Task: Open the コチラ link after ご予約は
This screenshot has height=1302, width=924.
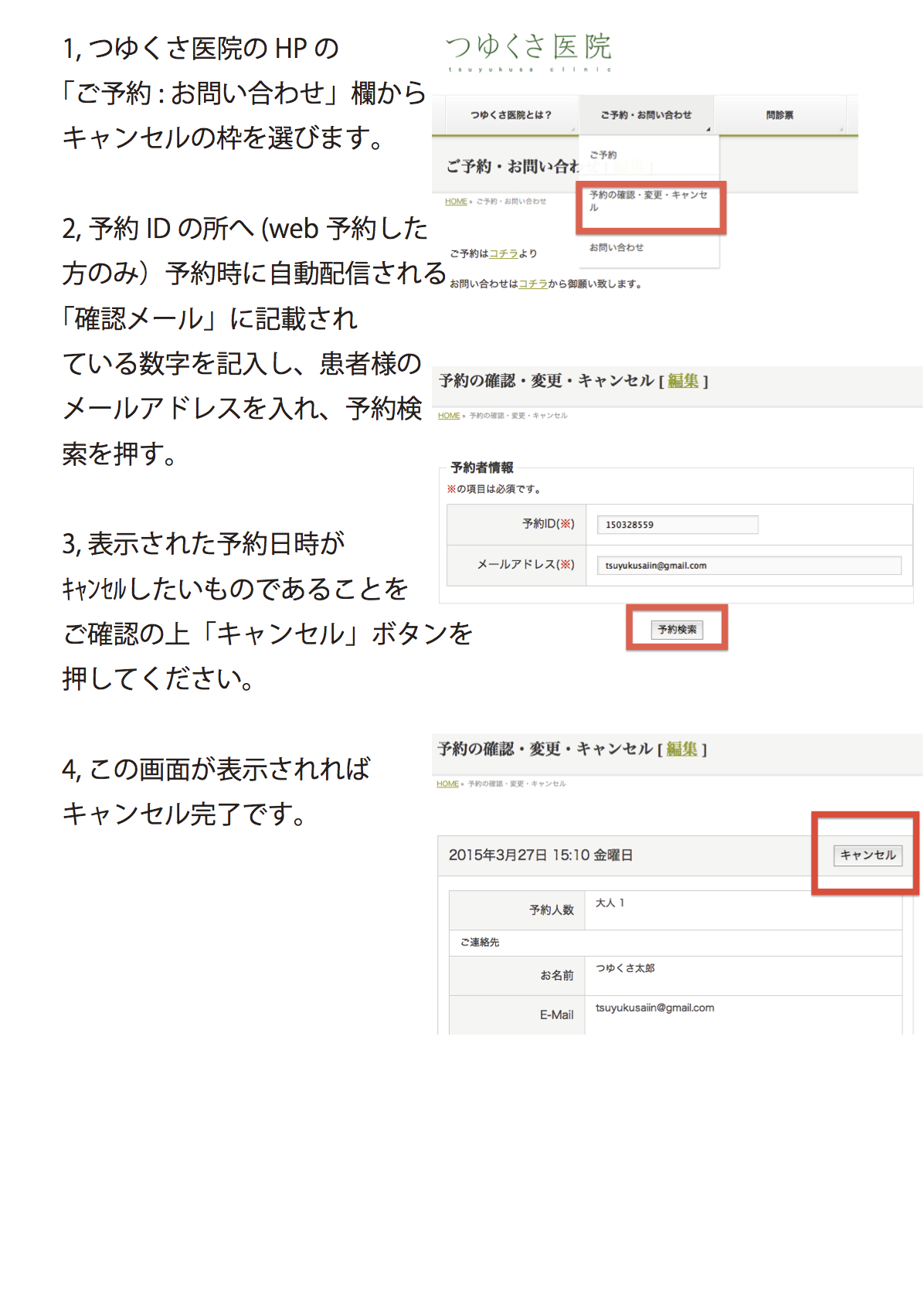Action: coord(504,253)
